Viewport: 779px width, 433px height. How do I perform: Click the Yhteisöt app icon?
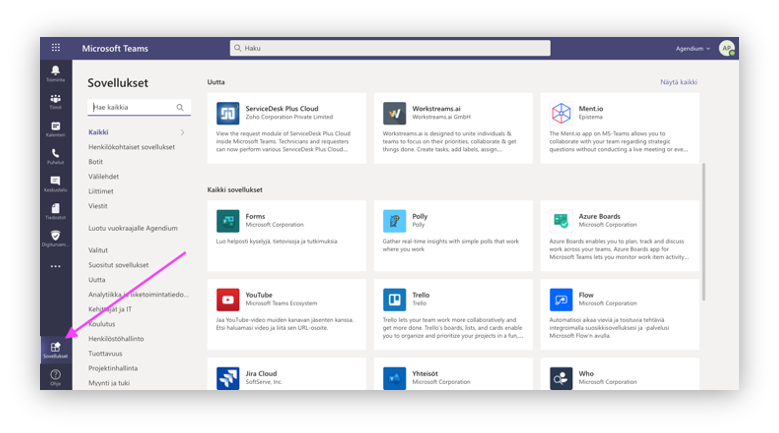coord(394,378)
